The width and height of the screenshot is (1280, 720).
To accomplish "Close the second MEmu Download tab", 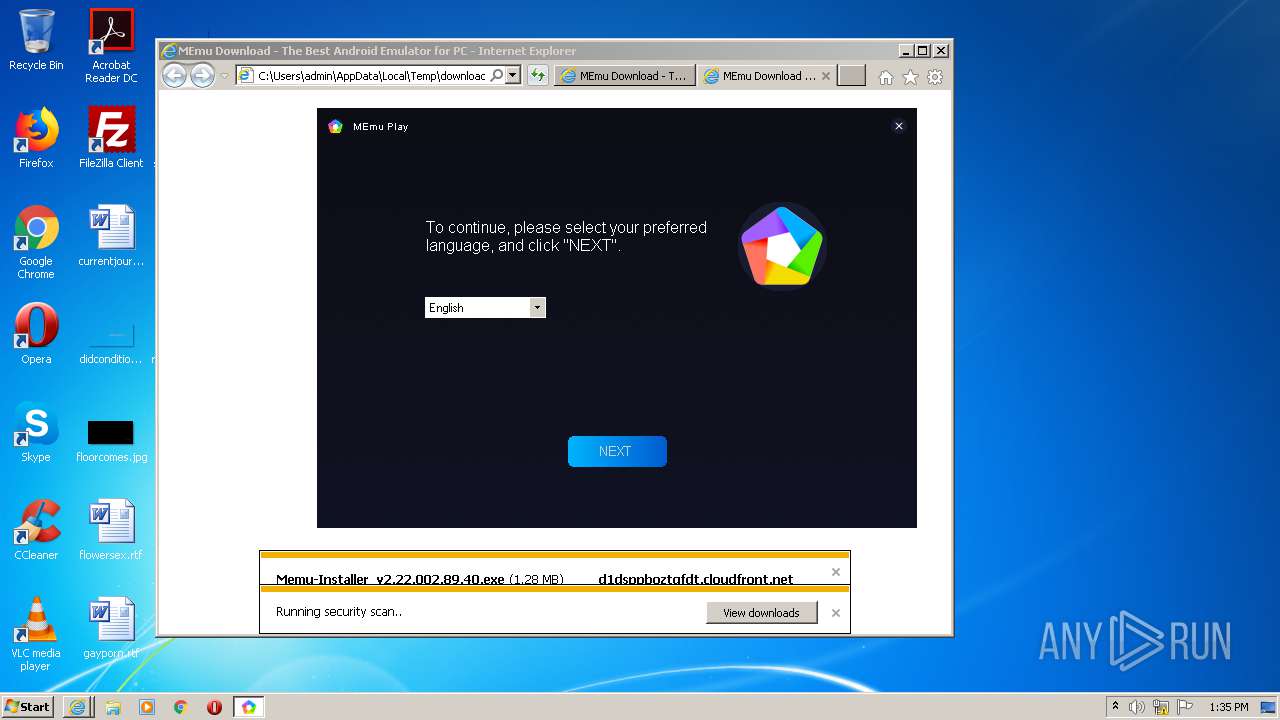I will click(x=826, y=76).
